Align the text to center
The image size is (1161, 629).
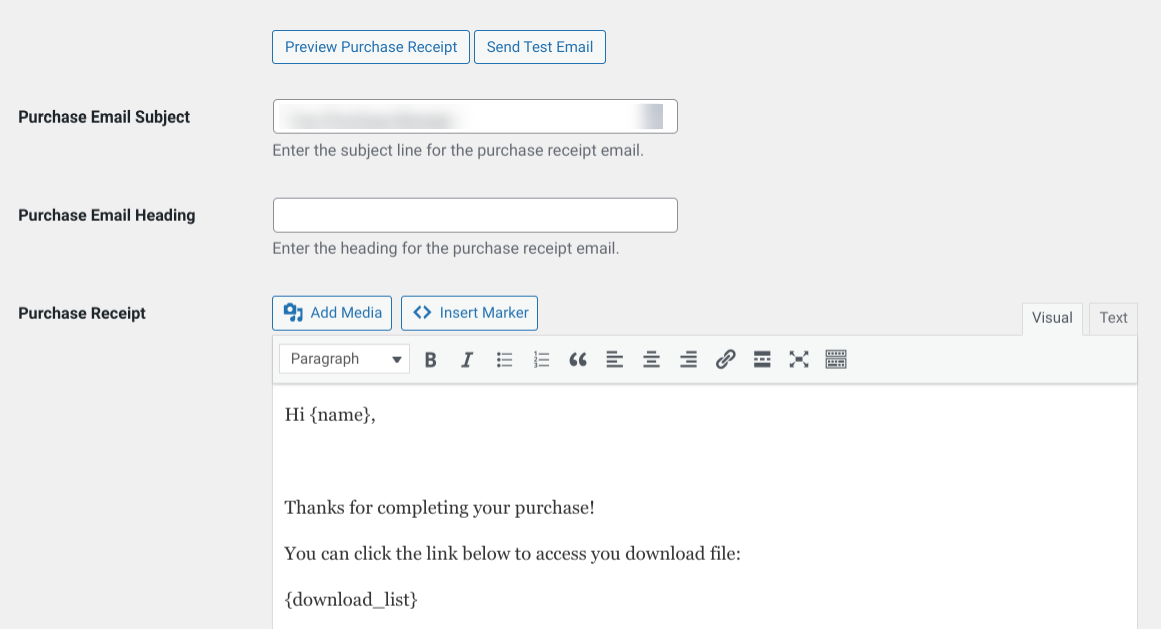click(x=651, y=359)
